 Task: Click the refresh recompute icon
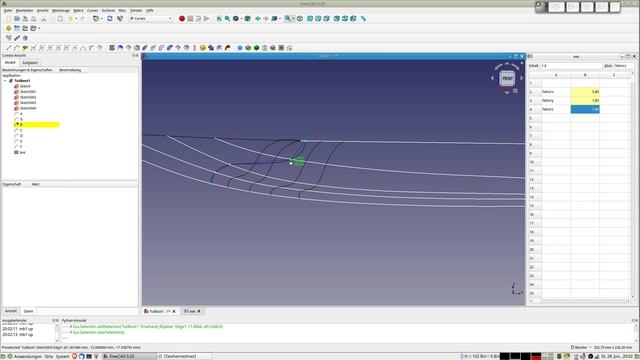(x=110, y=18)
